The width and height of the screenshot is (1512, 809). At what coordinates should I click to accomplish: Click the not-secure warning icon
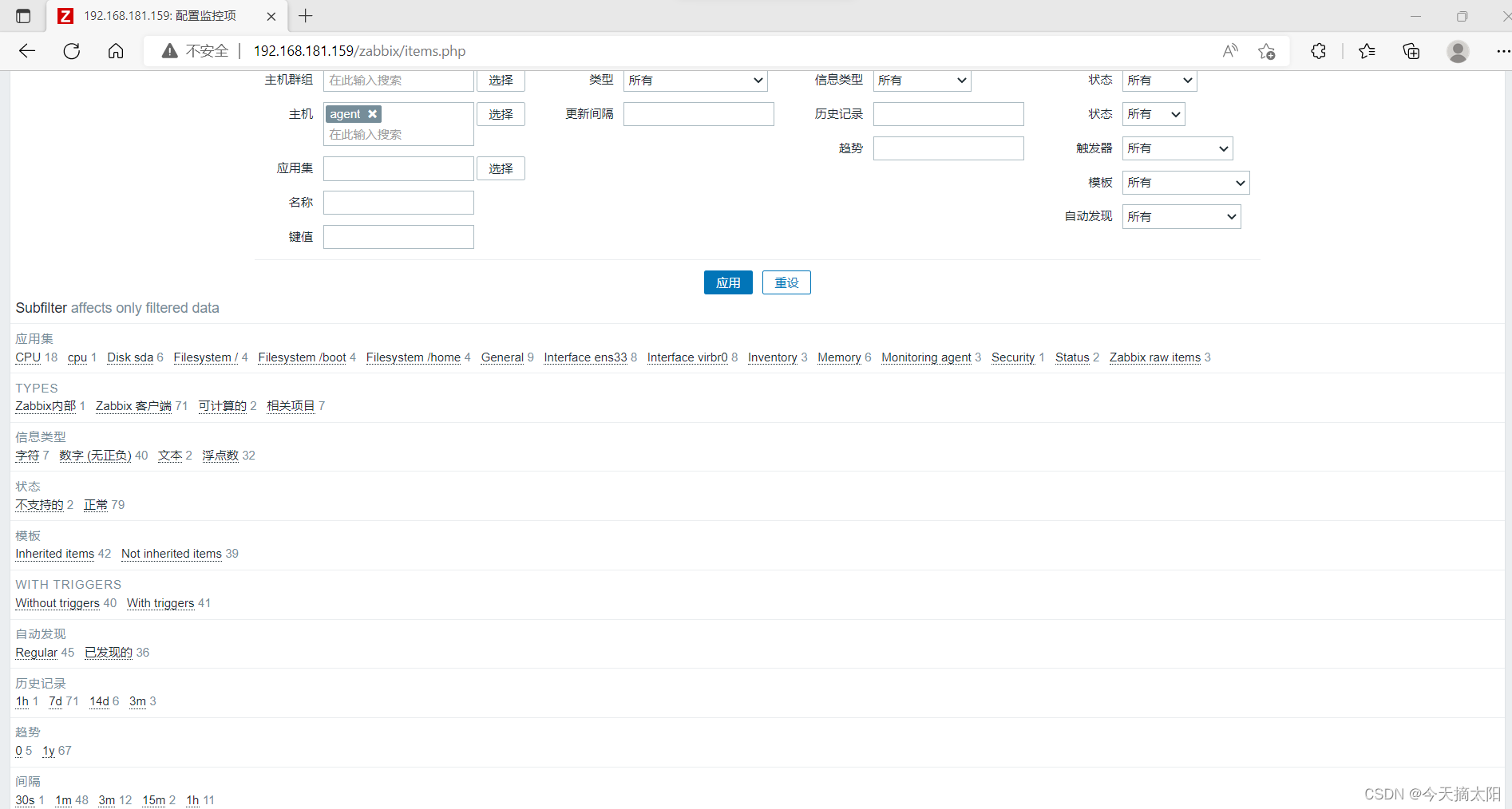tap(169, 51)
